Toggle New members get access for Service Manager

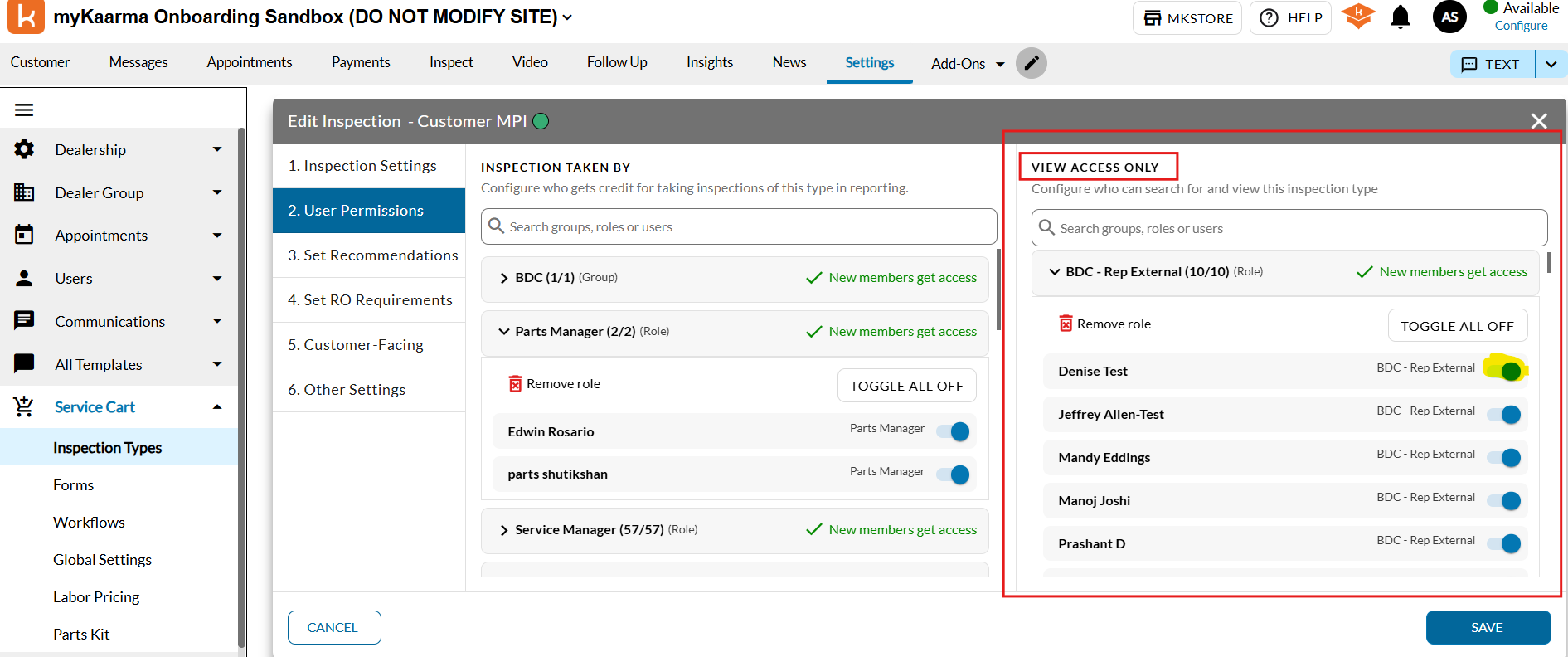[x=891, y=530]
